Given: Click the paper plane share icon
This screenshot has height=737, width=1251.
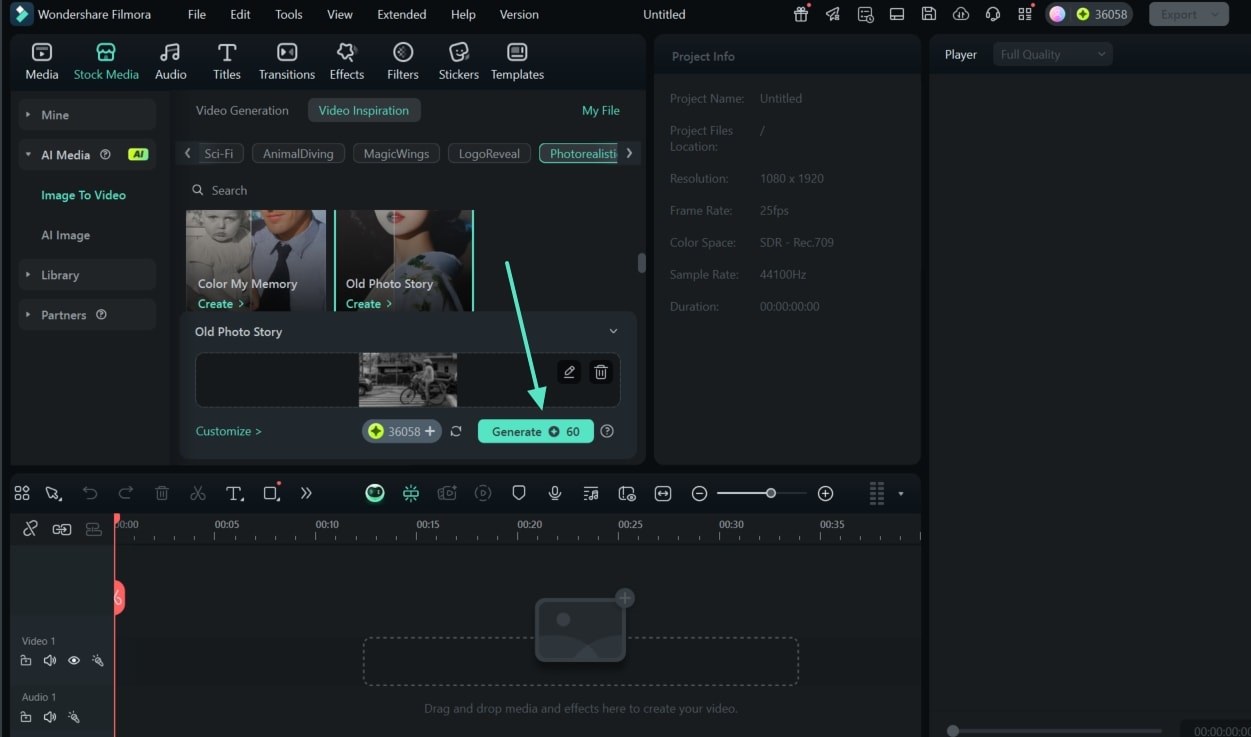Looking at the screenshot, I should [833, 14].
